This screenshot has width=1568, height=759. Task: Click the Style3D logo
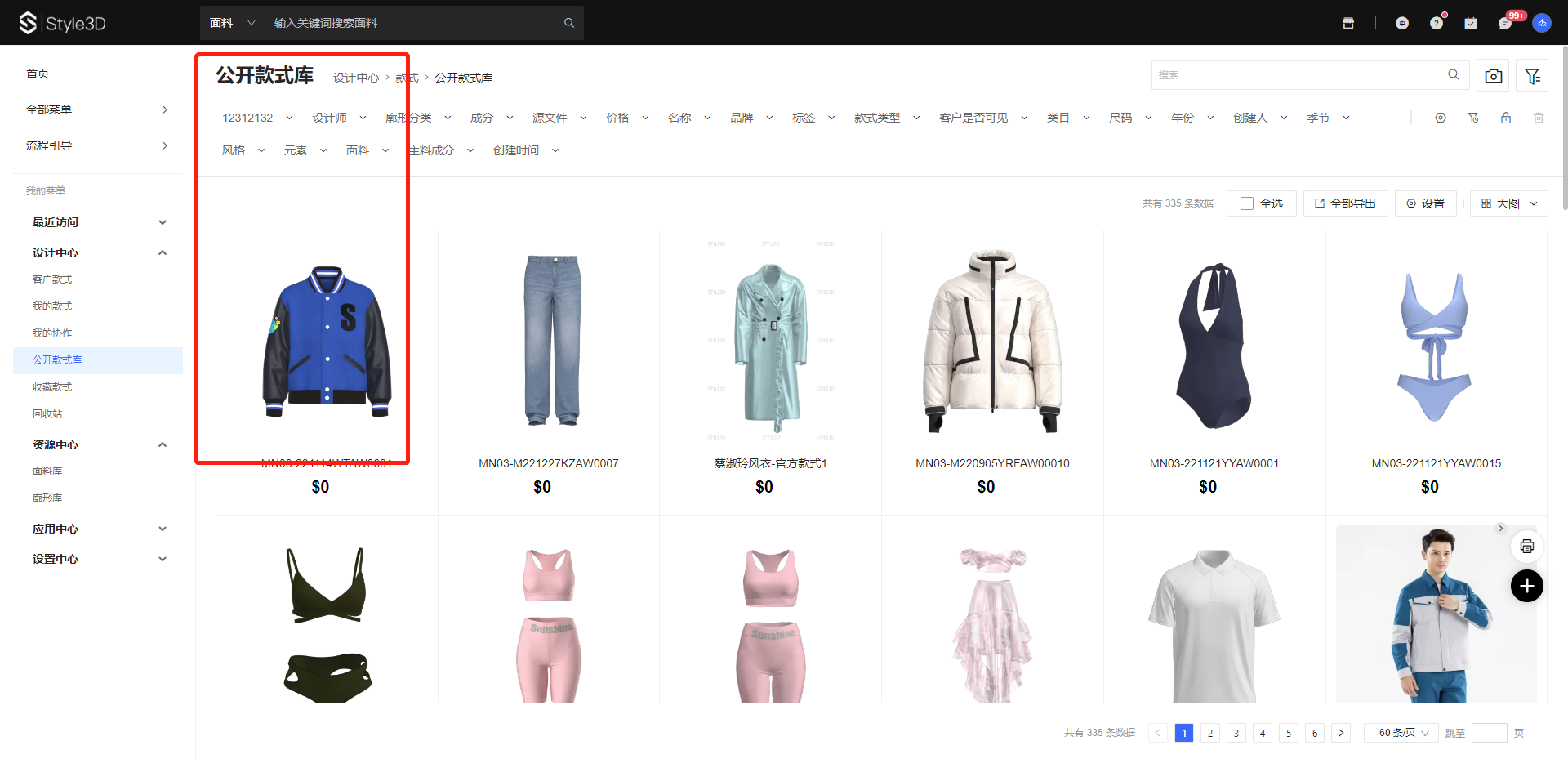(x=63, y=23)
